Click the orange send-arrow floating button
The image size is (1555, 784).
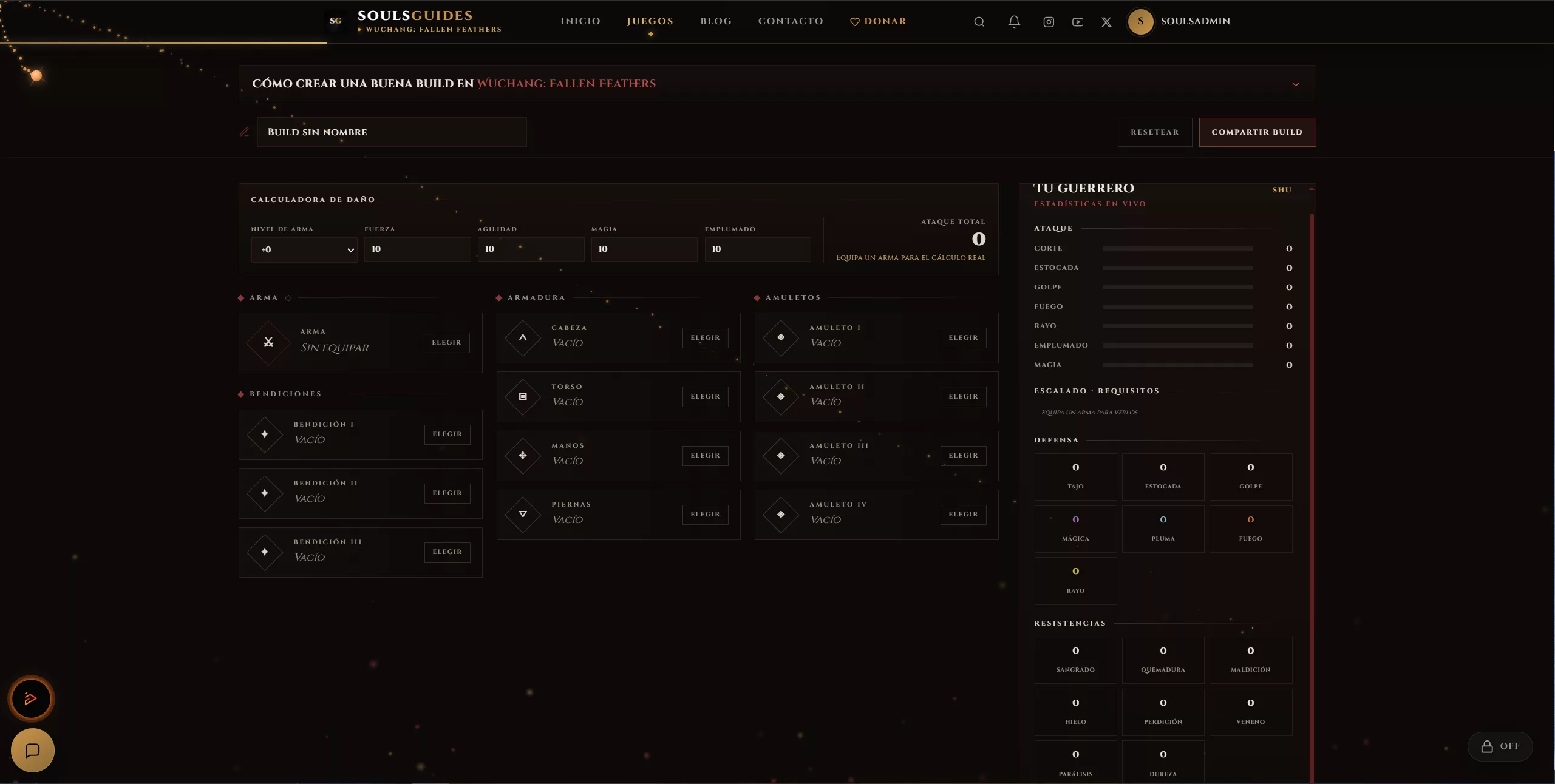pos(31,699)
